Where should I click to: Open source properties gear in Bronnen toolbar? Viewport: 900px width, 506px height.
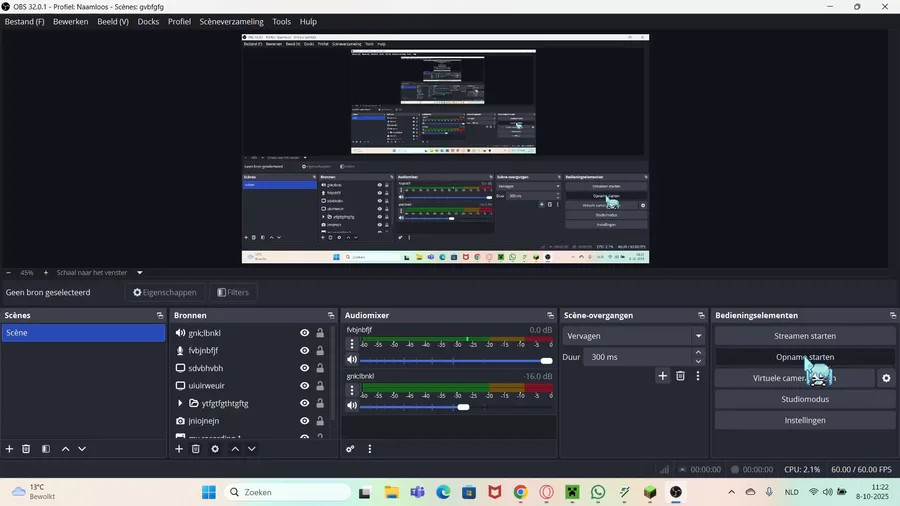(215, 449)
